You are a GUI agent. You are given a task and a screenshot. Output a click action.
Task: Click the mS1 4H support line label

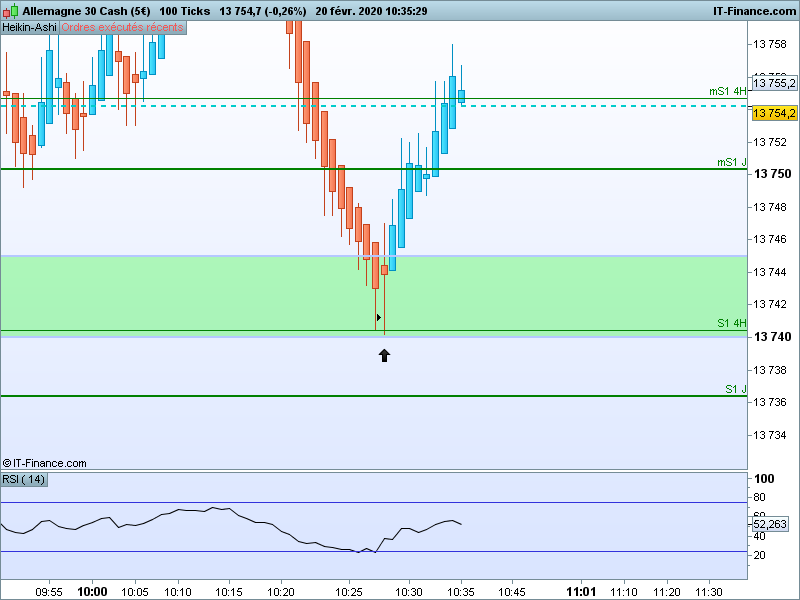(x=728, y=91)
